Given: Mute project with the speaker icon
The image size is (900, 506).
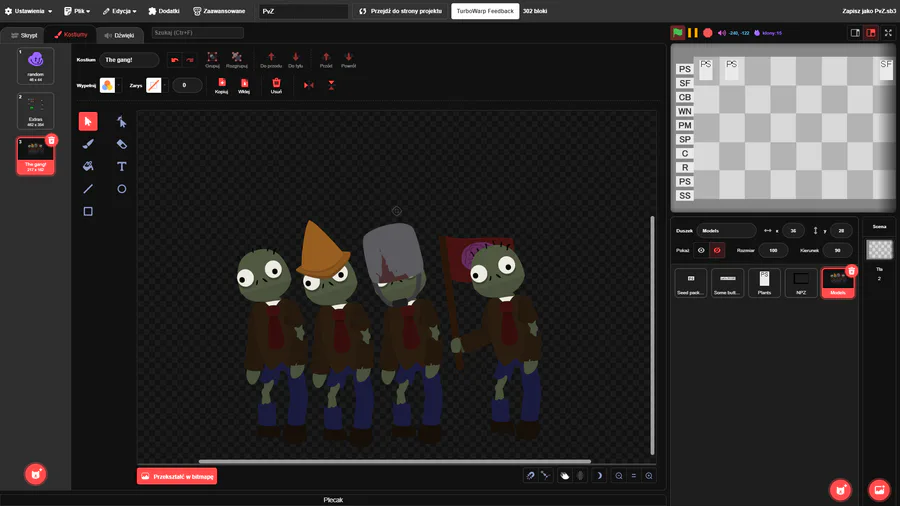Looking at the screenshot, I should 721,33.
